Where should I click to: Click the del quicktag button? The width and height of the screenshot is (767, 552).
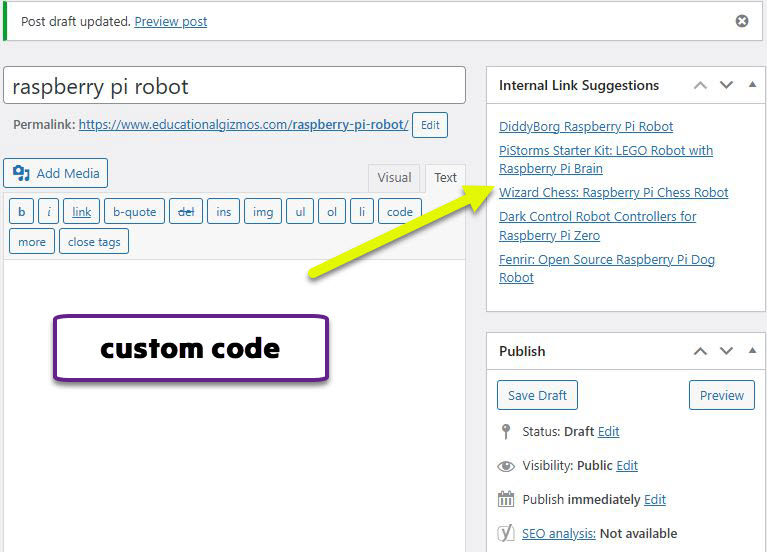186,211
